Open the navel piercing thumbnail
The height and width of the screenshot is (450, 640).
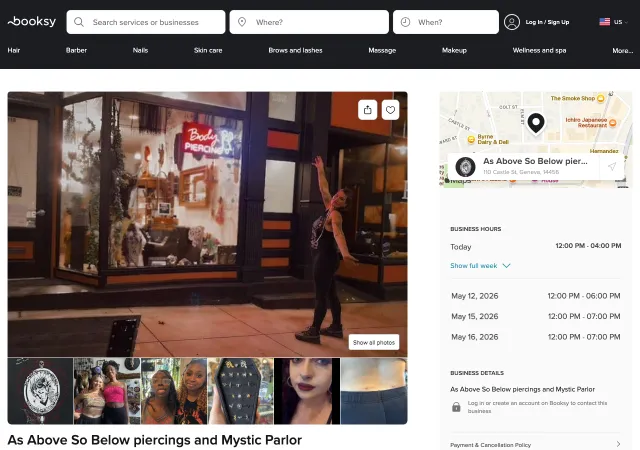point(374,391)
